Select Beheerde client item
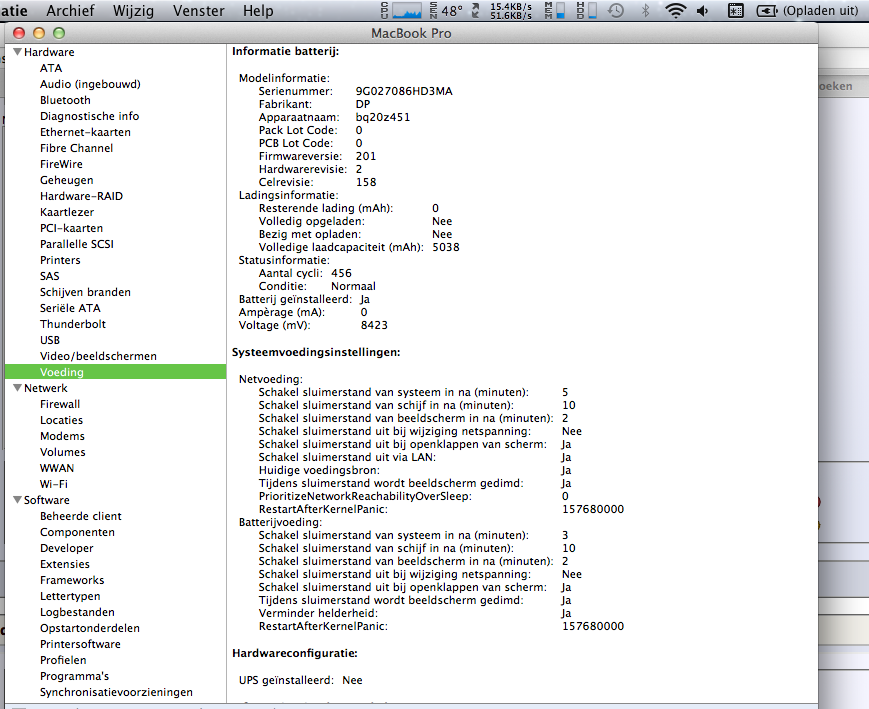 coord(80,516)
